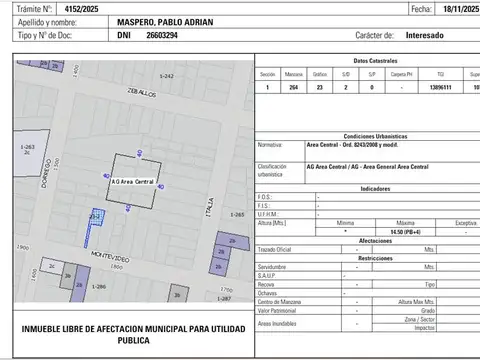Image resolution: width=480 pixels, height=360 pixels.
Task: Select the ITALIA street label
Action: (210, 207)
